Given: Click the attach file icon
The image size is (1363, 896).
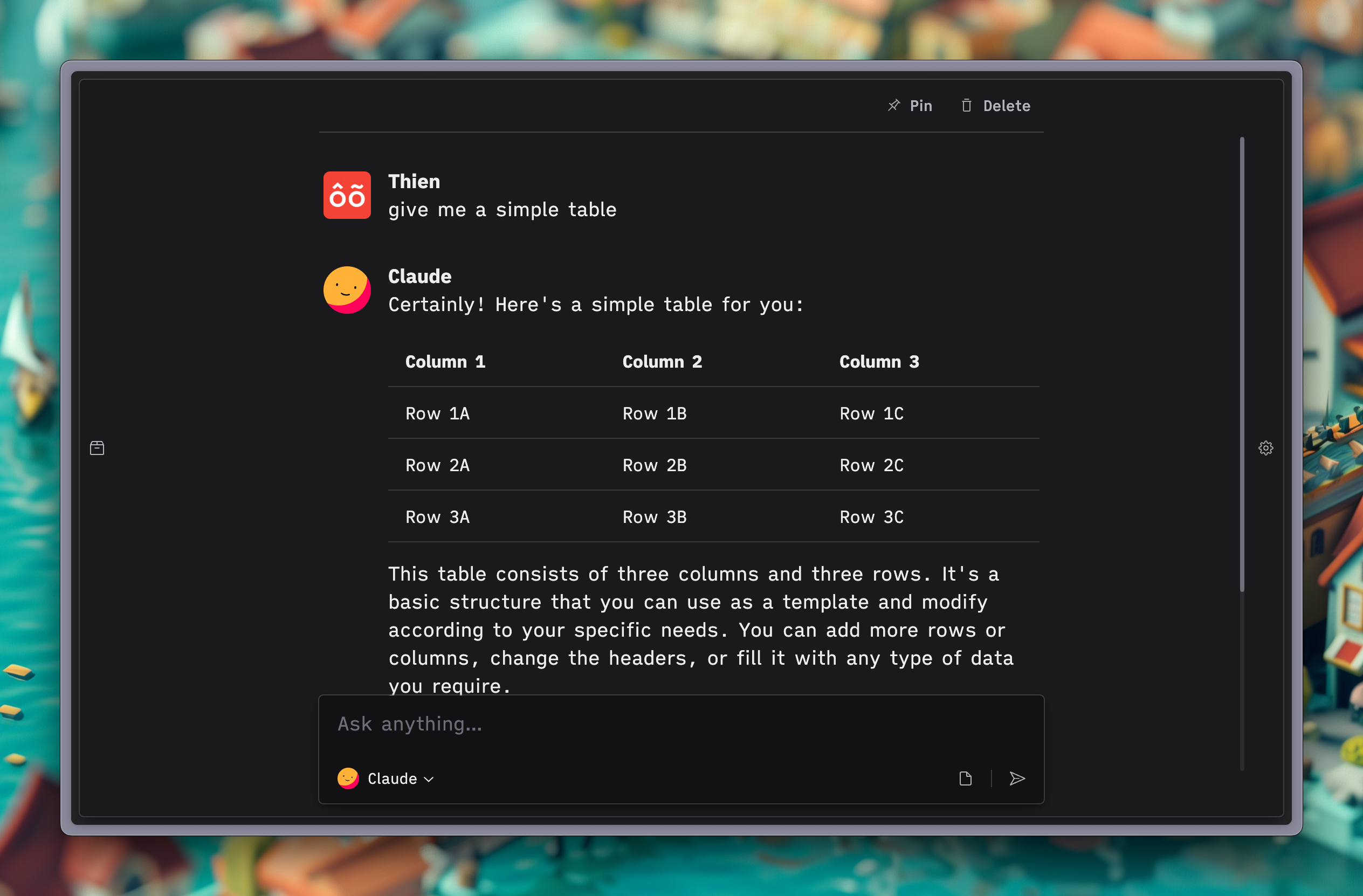Looking at the screenshot, I should (966, 778).
